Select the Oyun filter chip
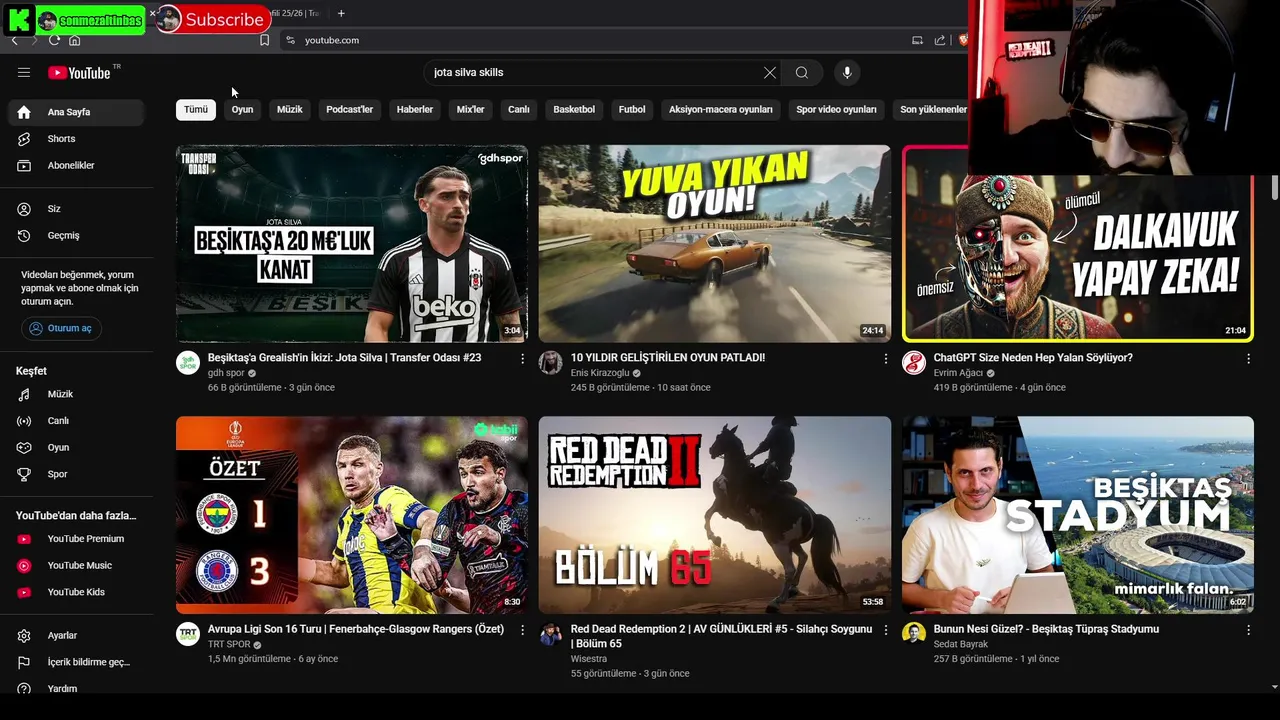The image size is (1280, 720). pyautogui.click(x=243, y=109)
